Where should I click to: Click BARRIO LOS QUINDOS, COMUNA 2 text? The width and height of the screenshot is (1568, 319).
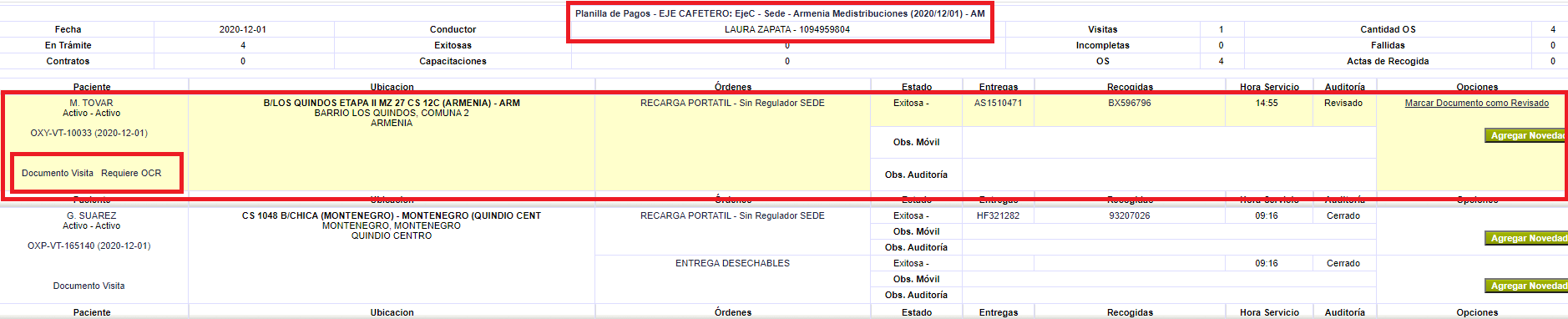(x=392, y=113)
